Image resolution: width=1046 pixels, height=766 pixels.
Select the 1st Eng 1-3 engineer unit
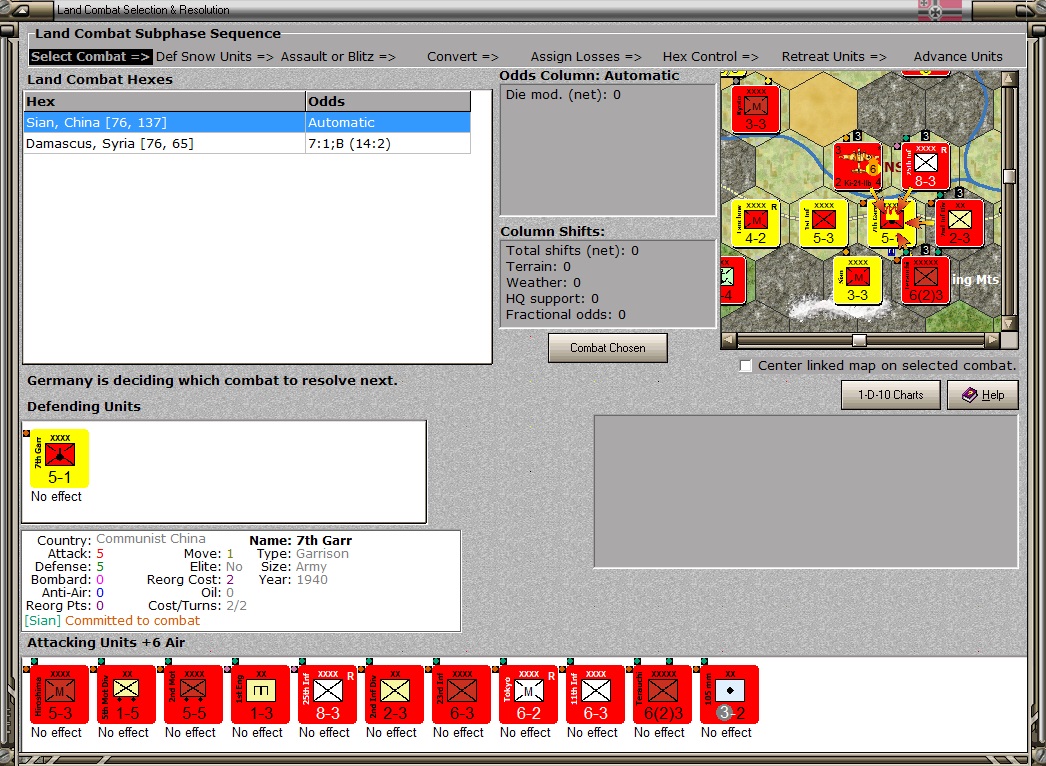point(260,694)
